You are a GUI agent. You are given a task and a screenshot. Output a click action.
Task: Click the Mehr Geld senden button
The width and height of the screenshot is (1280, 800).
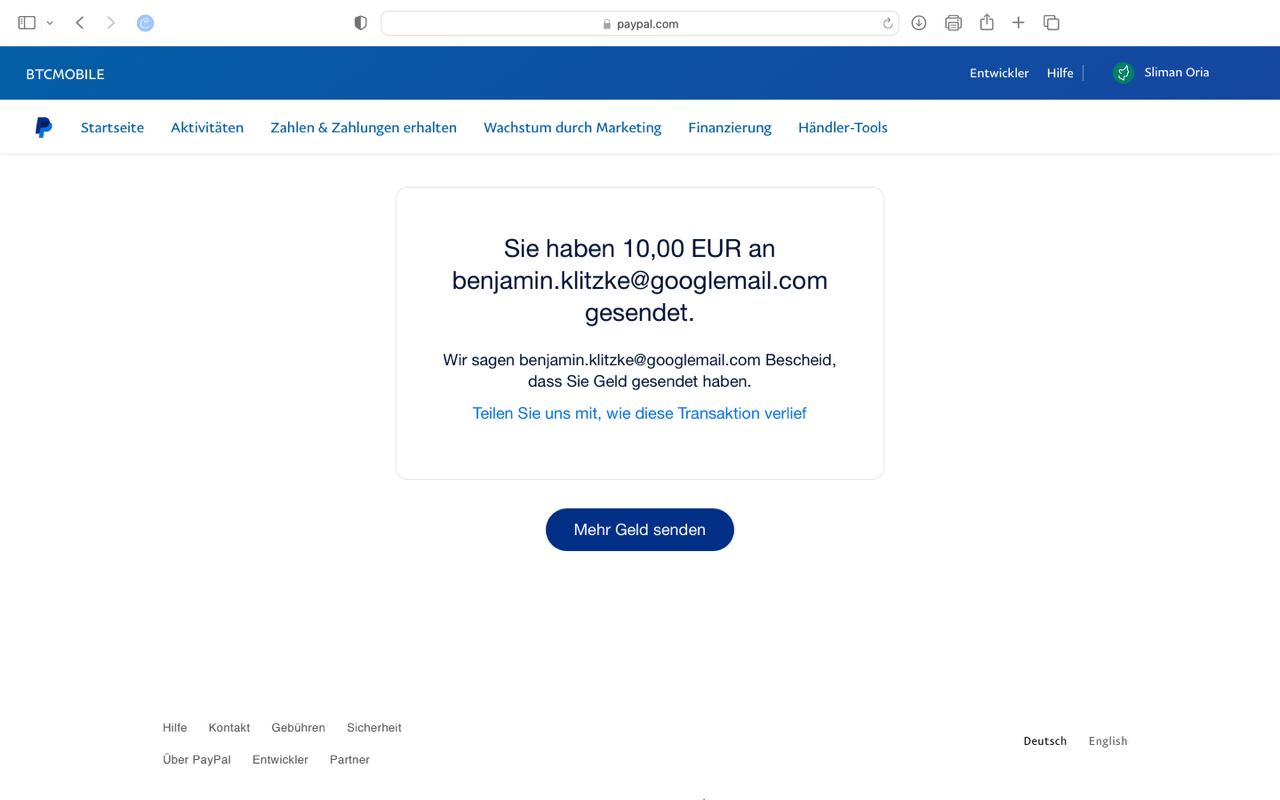(639, 529)
